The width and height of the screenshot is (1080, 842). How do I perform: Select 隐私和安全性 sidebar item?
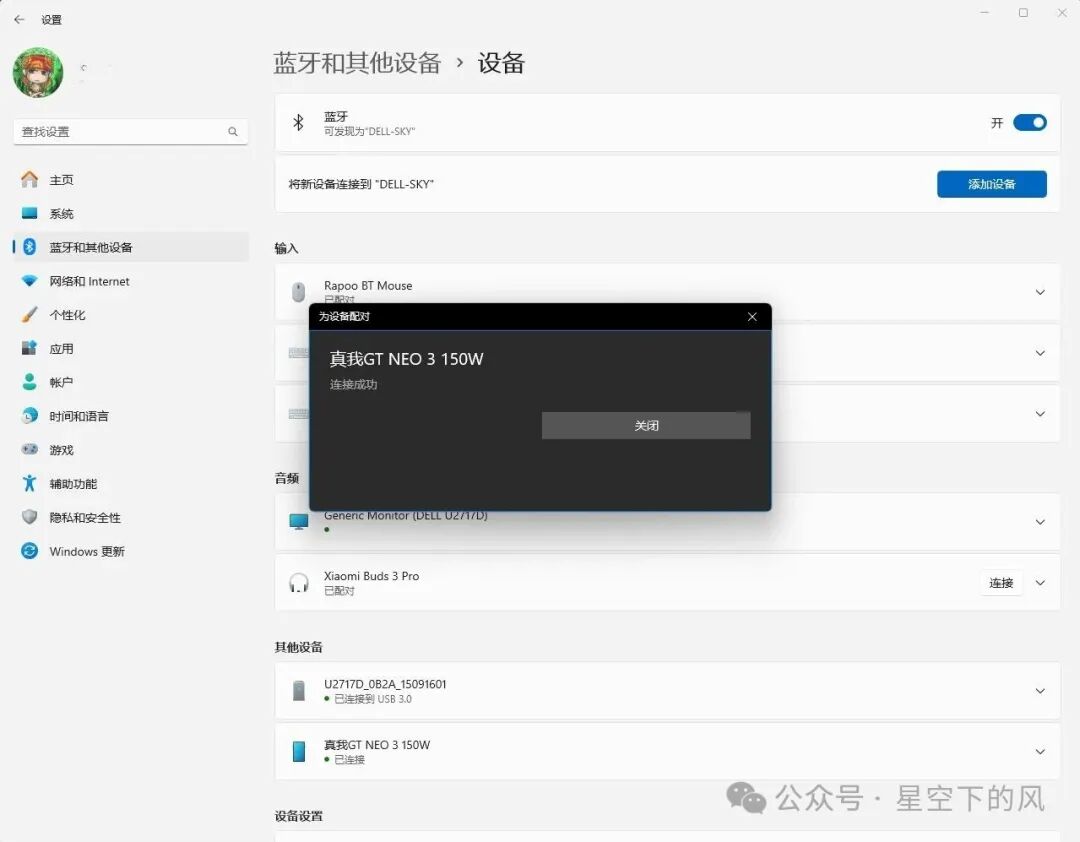click(x=85, y=517)
